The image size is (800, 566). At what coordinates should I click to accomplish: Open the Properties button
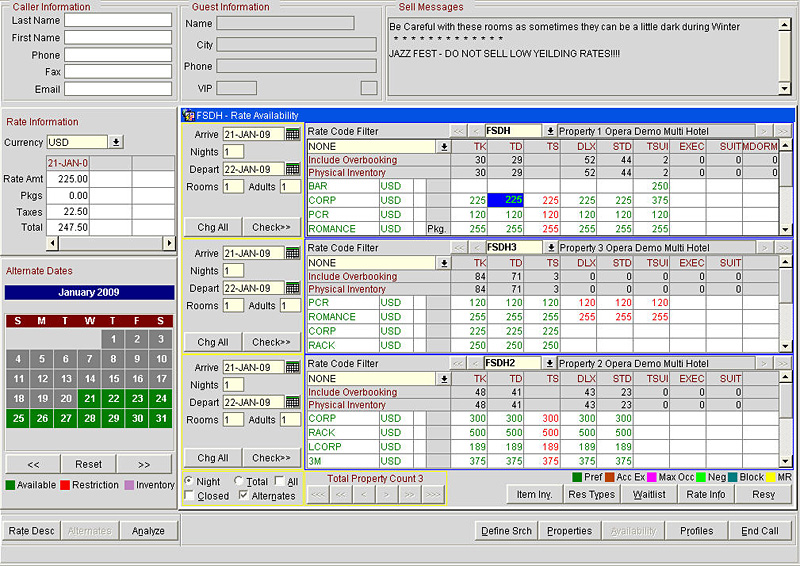(569, 531)
